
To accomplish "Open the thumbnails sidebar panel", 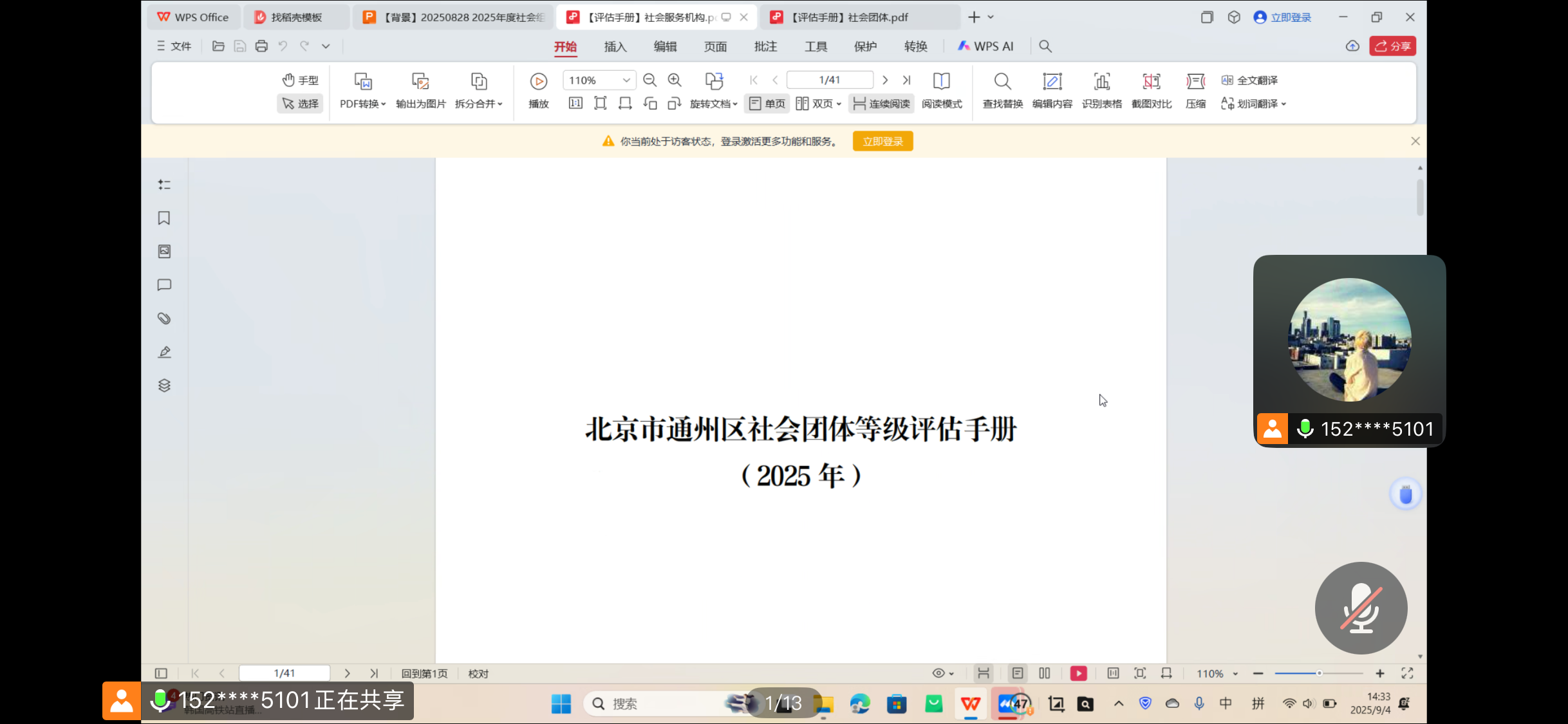I will pos(164,252).
